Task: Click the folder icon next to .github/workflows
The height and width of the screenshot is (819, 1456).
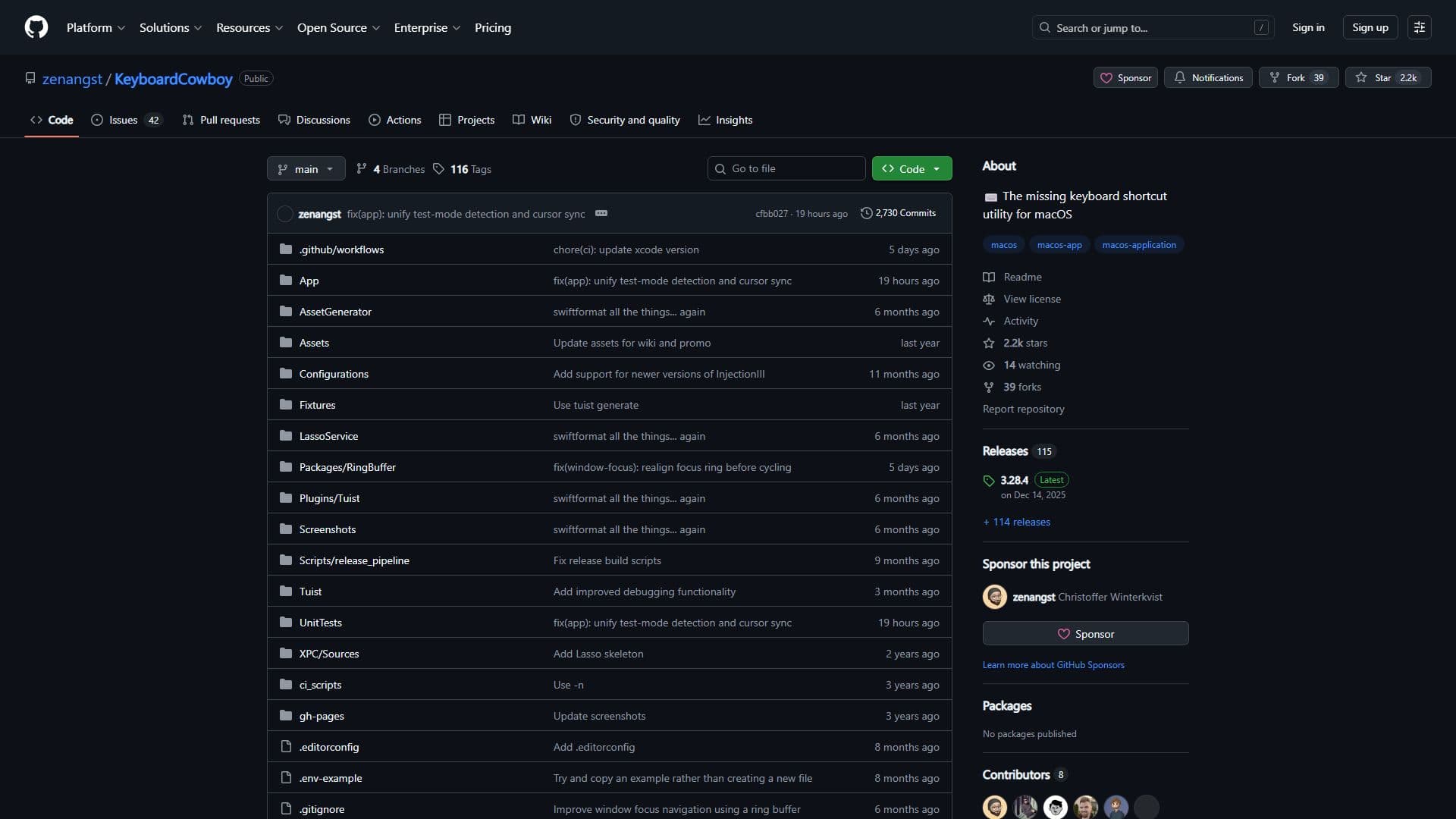Action: point(286,249)
